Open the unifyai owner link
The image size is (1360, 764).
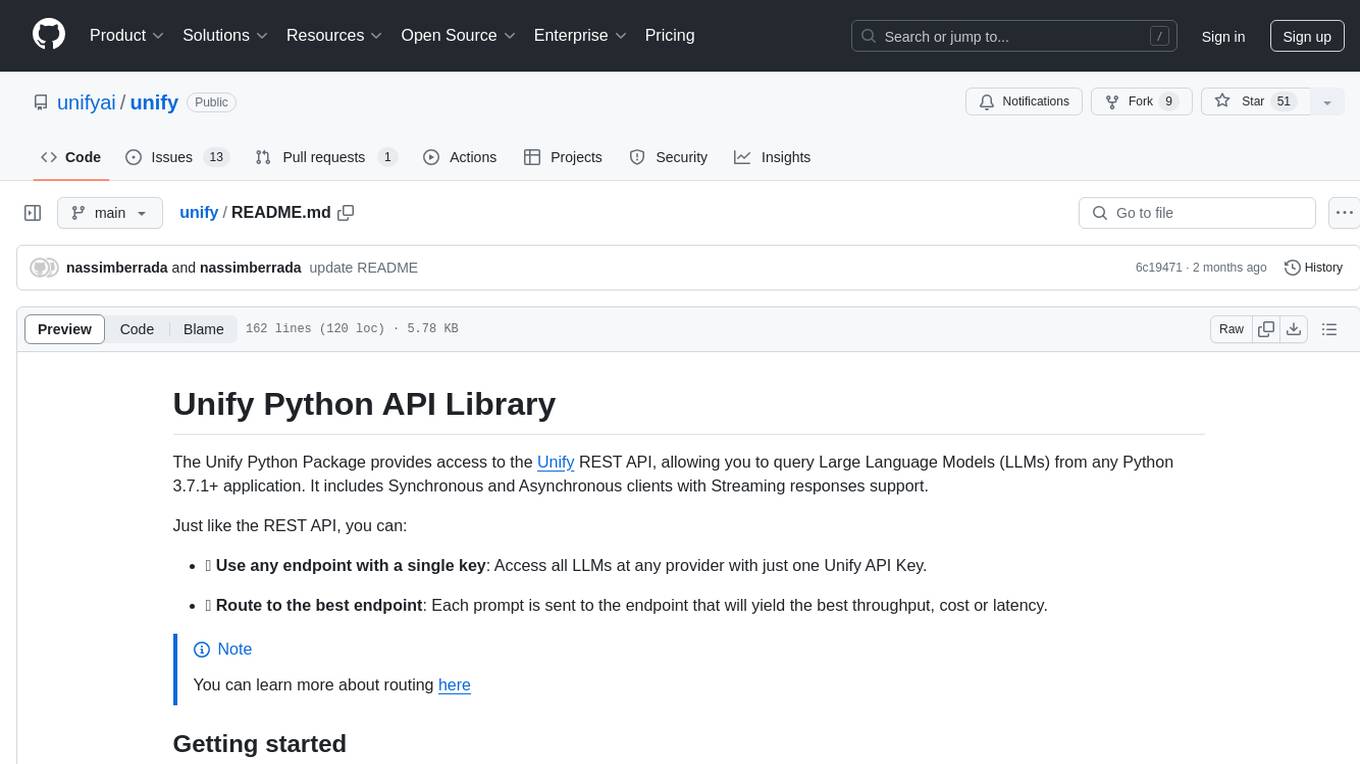coord(86,102)
